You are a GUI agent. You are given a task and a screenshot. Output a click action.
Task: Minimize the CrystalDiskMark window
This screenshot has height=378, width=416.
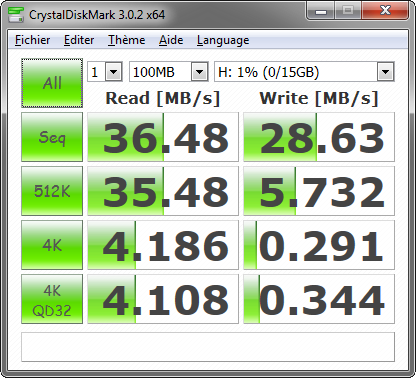click(321, 12)
